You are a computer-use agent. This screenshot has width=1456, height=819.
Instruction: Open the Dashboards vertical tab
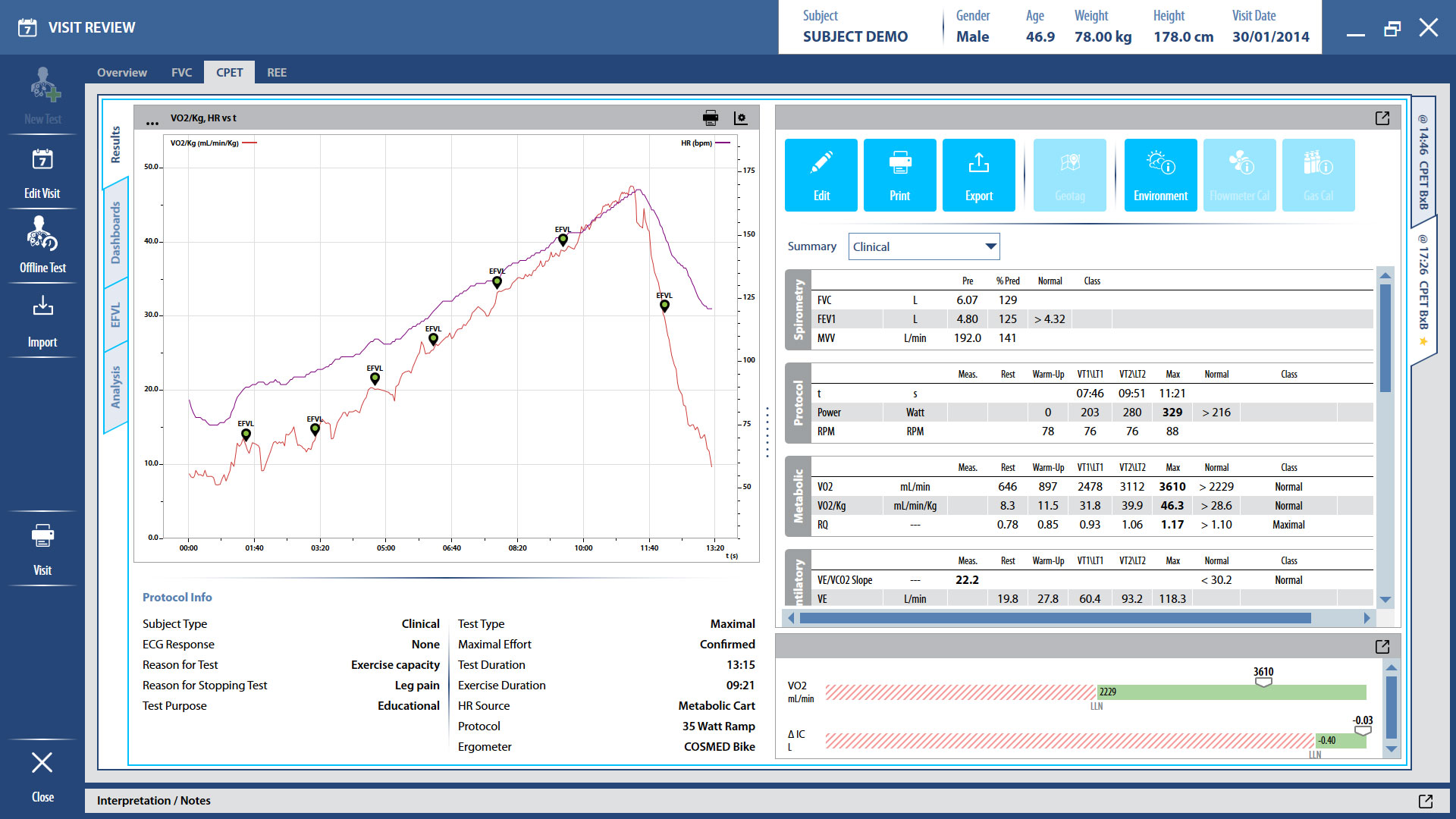[116, 231]
